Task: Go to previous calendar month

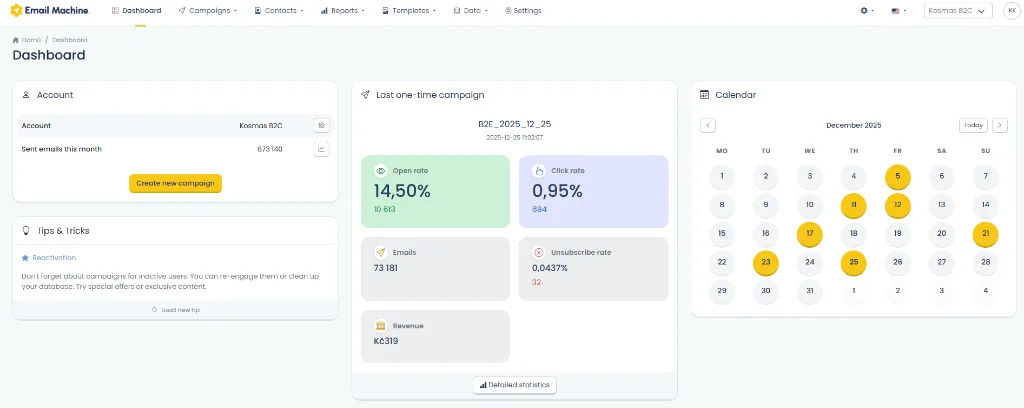Action: click(708, 125)
